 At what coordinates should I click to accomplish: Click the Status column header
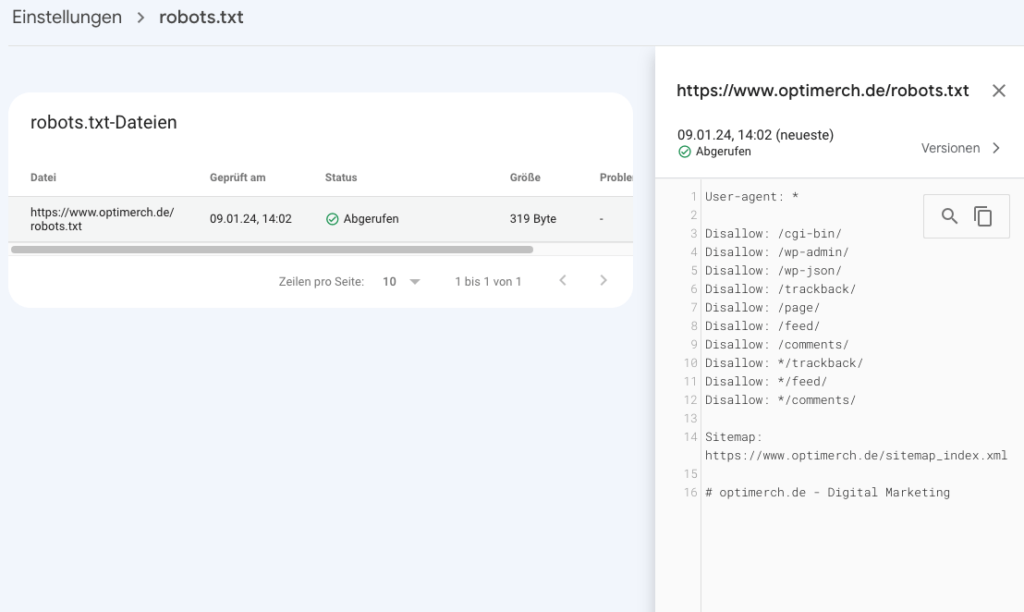click(x=341, y=177)
